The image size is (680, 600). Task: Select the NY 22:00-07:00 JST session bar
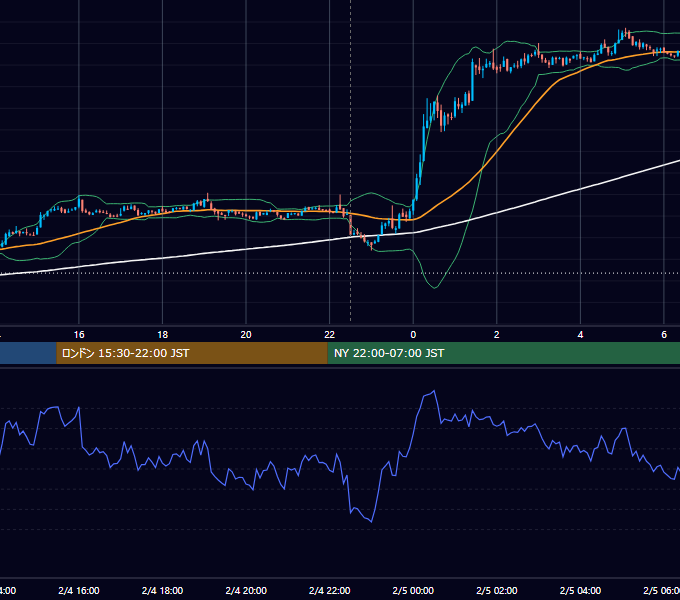tap(503, 353)
